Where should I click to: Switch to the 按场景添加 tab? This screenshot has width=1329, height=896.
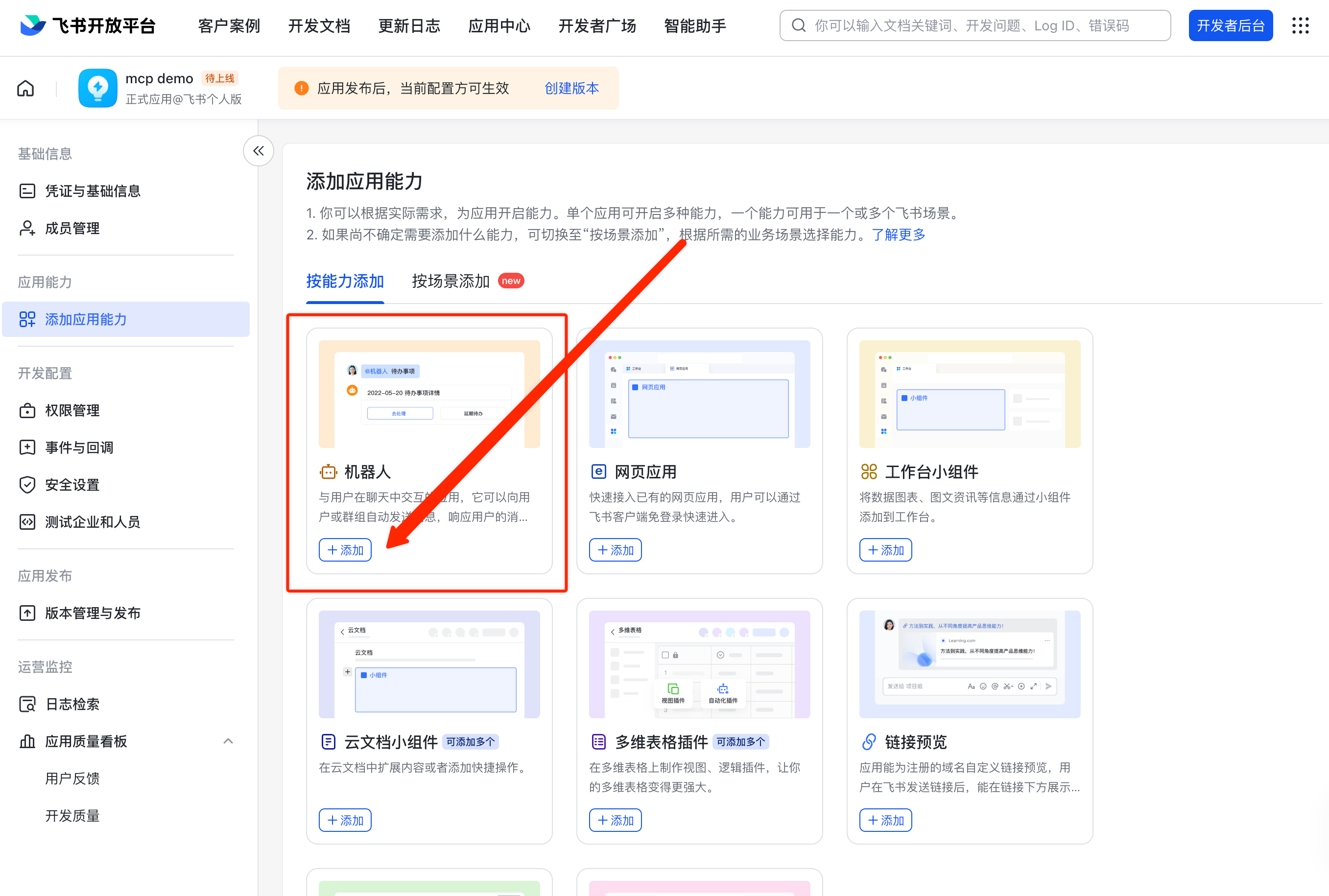point(450,281)
